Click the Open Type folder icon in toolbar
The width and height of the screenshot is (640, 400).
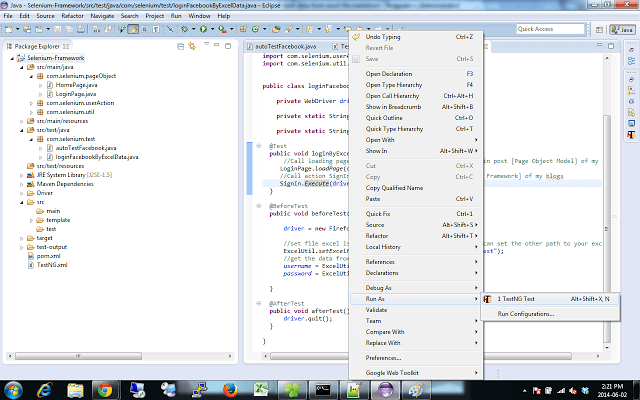click(276, 29)
